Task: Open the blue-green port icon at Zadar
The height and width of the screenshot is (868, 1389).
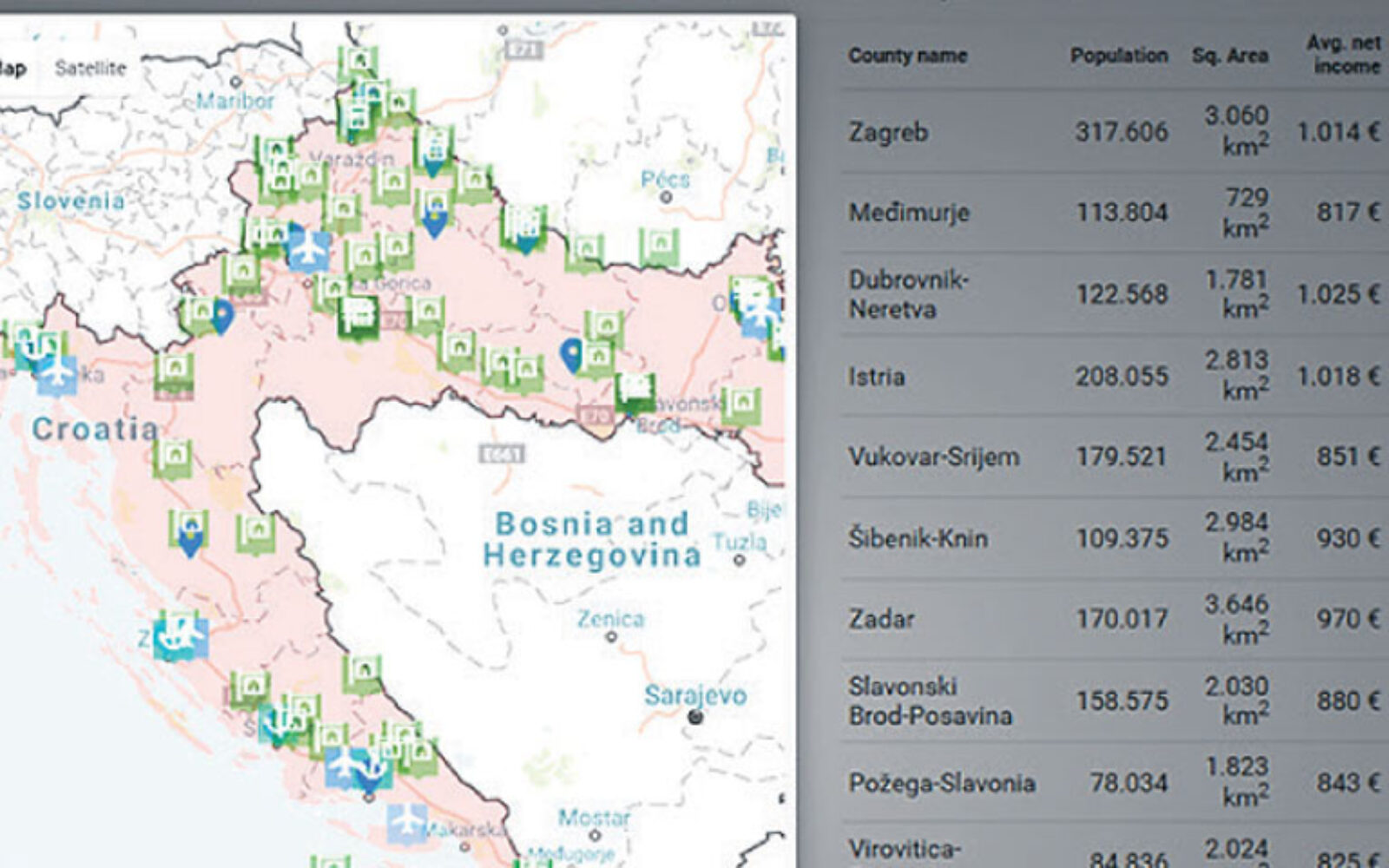Action: tap(181, 636)
